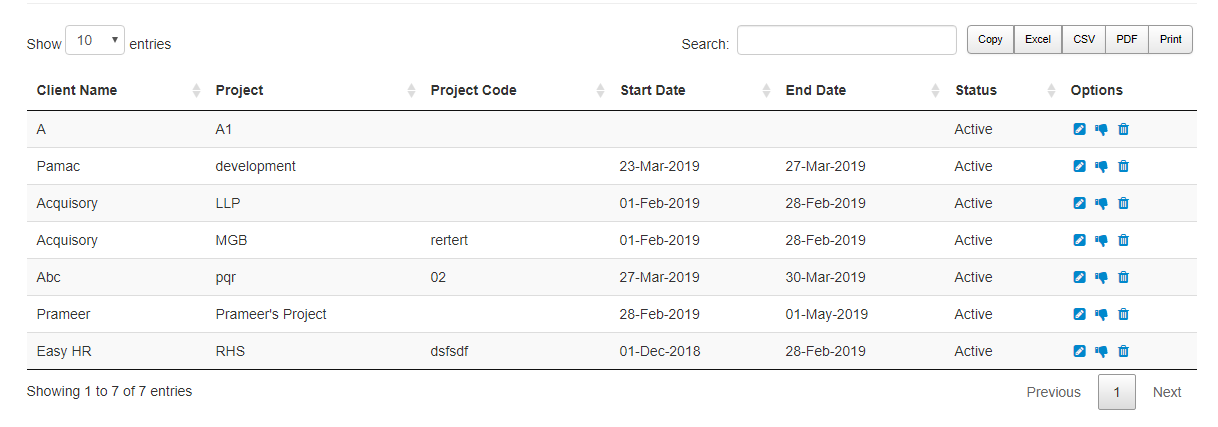Delete the Pamac development project
Image resolution: width=1218 pixels, height=427 pixels.
(x=1123, y=166)
